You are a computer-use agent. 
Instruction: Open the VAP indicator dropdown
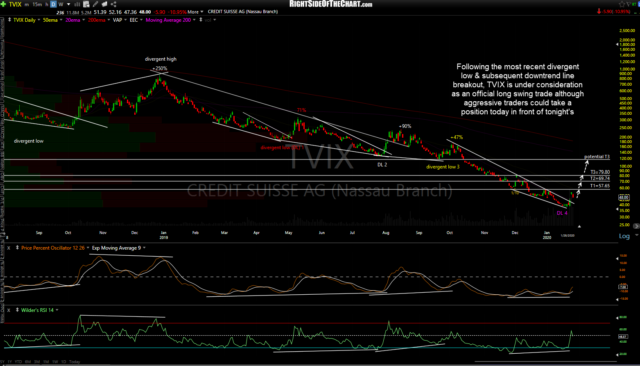[x=125, y=20]
